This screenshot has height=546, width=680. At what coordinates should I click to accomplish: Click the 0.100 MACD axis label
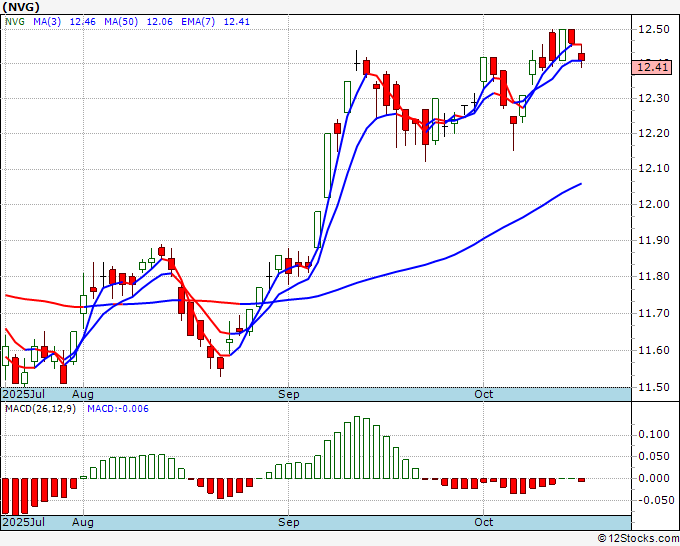point(653,435)
